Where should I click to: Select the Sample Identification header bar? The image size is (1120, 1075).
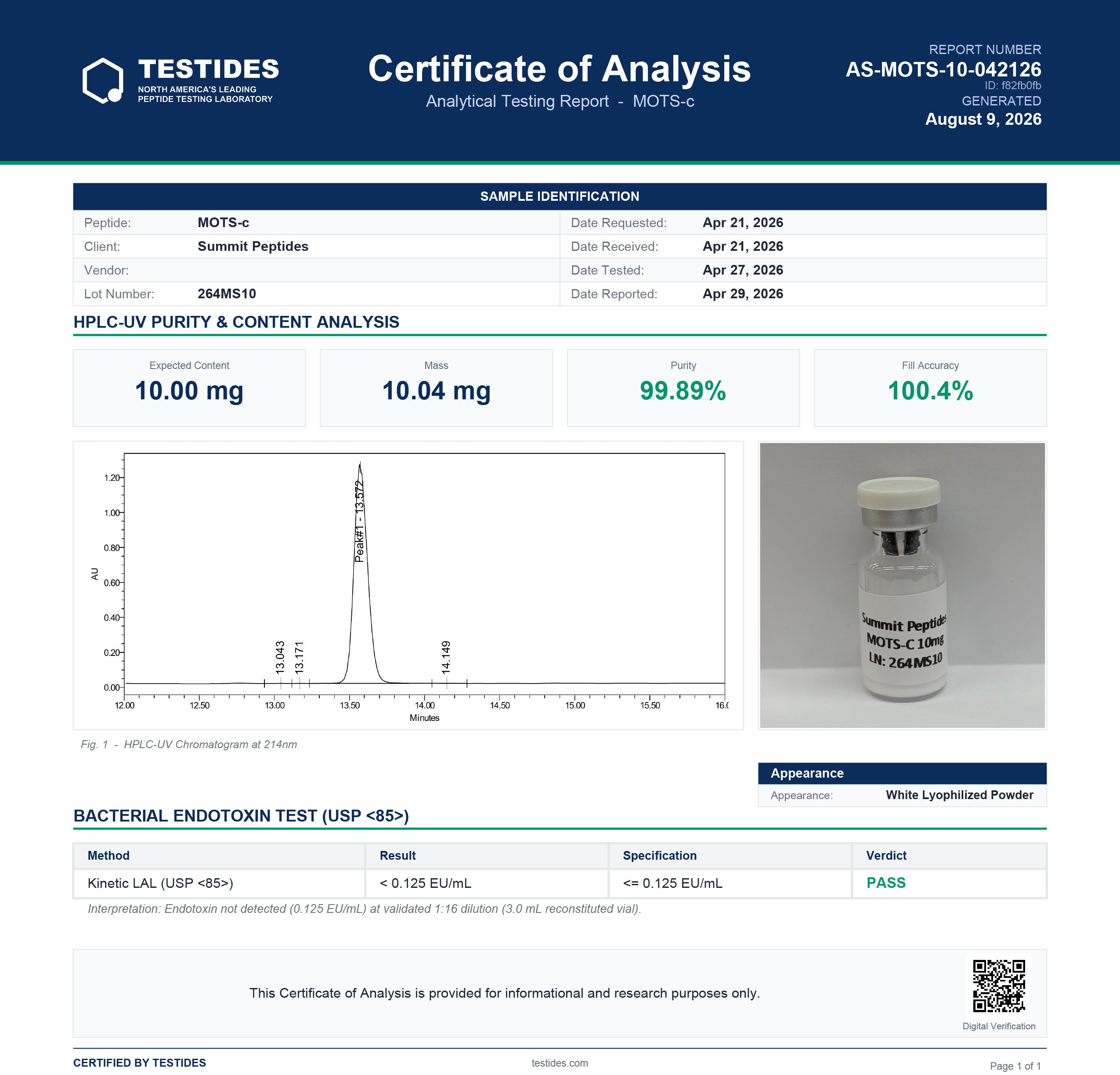coord(560,196)
